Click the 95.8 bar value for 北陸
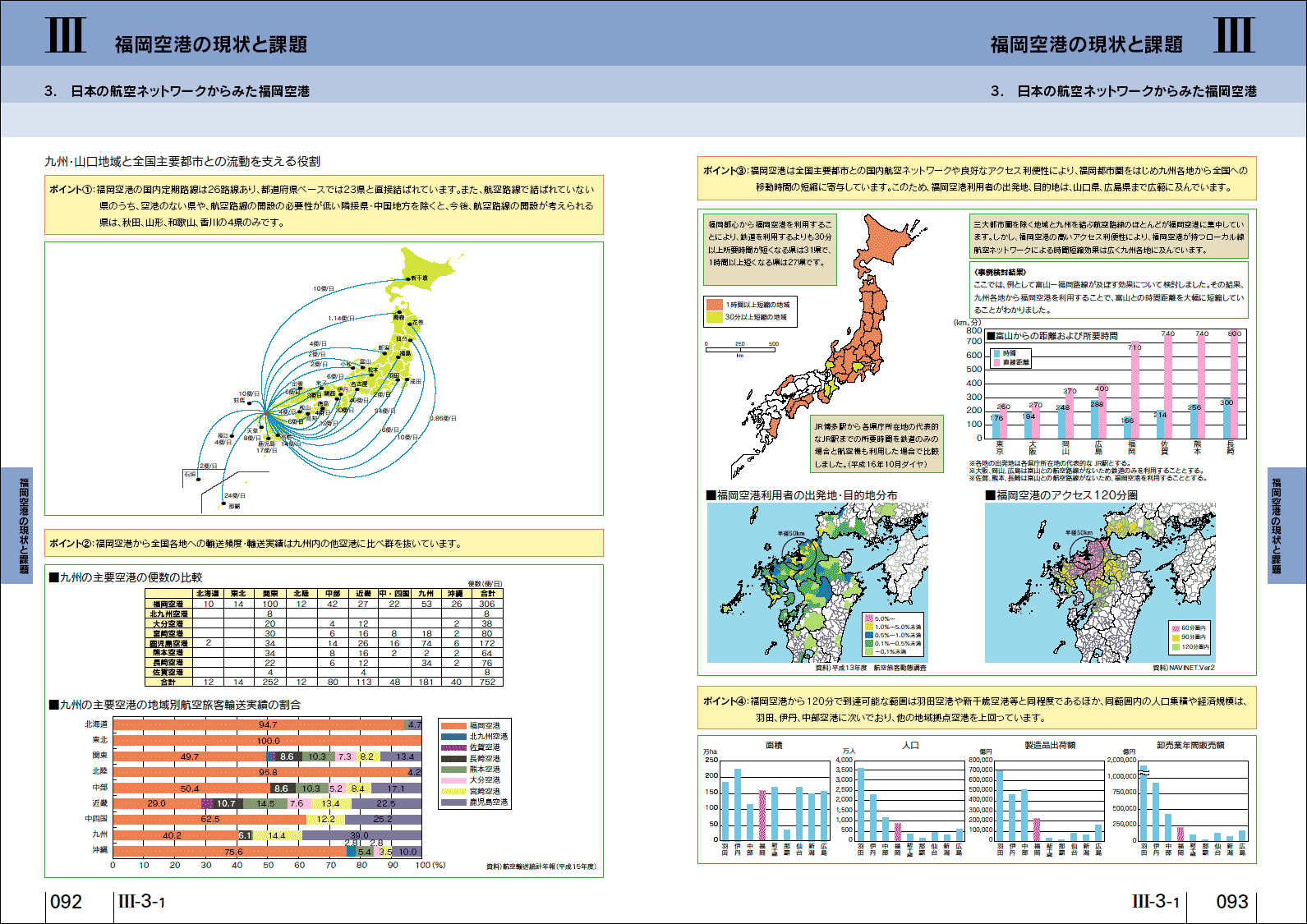This screenshot has height=924, width=1307. pyautogui.click(x=268, y=772)
